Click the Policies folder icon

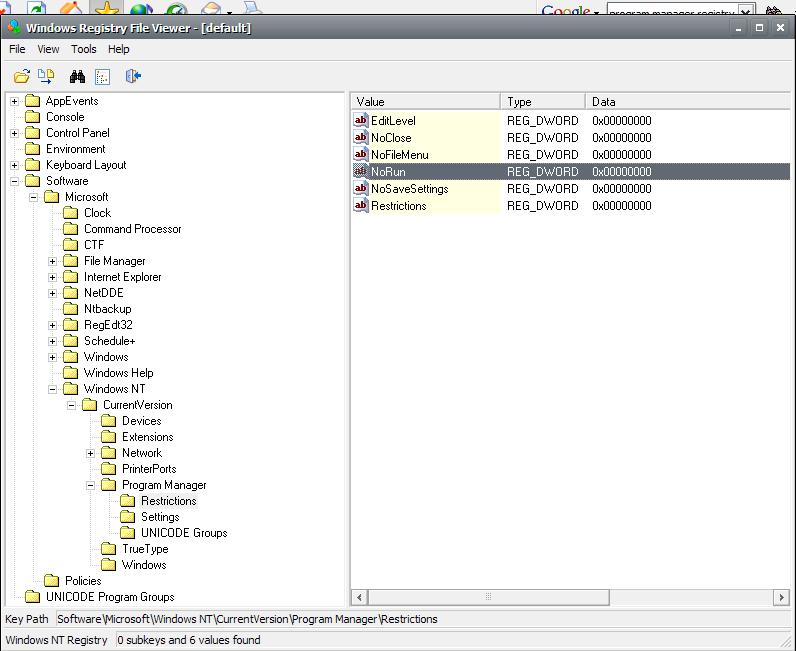pyautogui.click(x=52, y=580)
